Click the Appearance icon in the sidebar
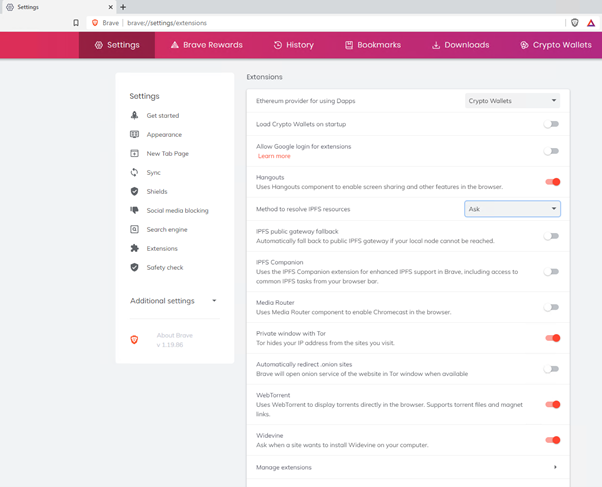 [x=134, y=134]
